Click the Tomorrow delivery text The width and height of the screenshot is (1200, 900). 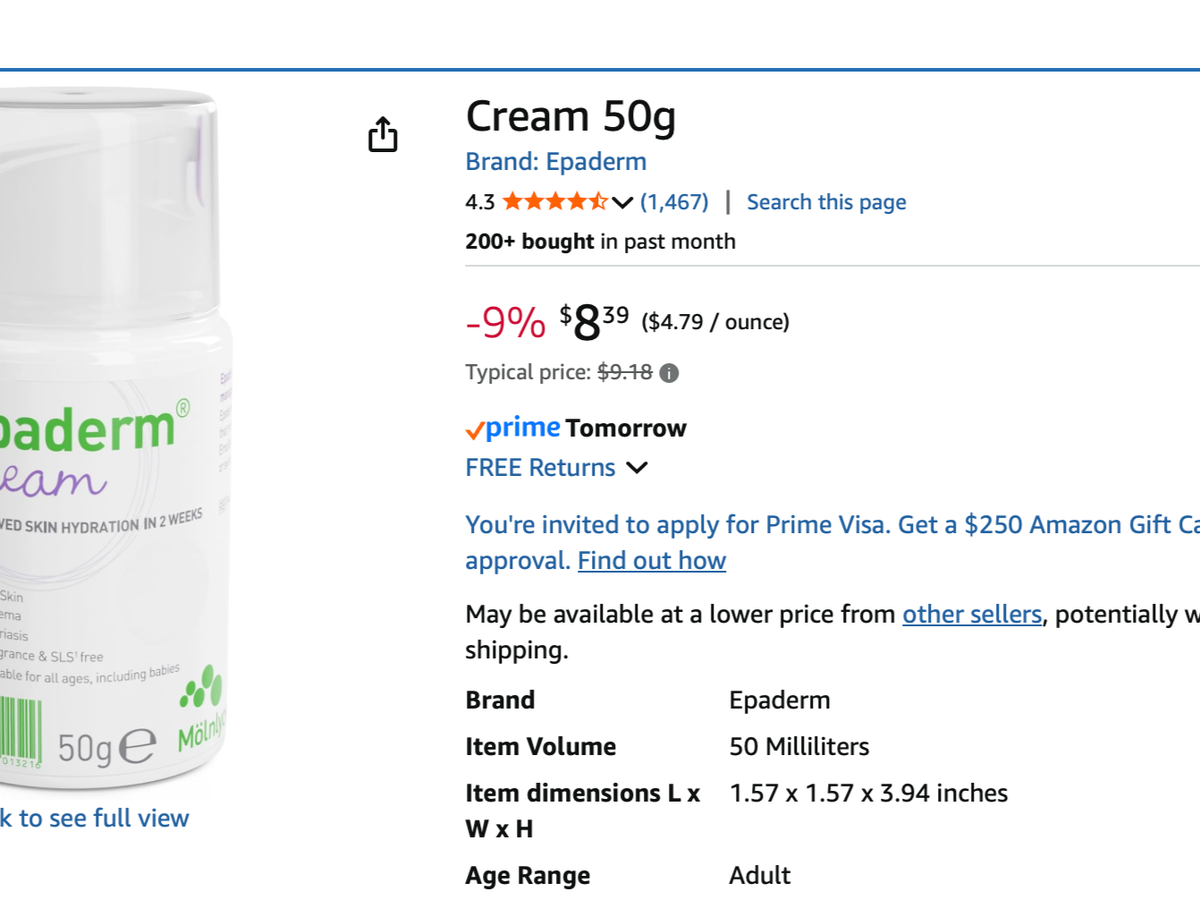pos(626,428)
